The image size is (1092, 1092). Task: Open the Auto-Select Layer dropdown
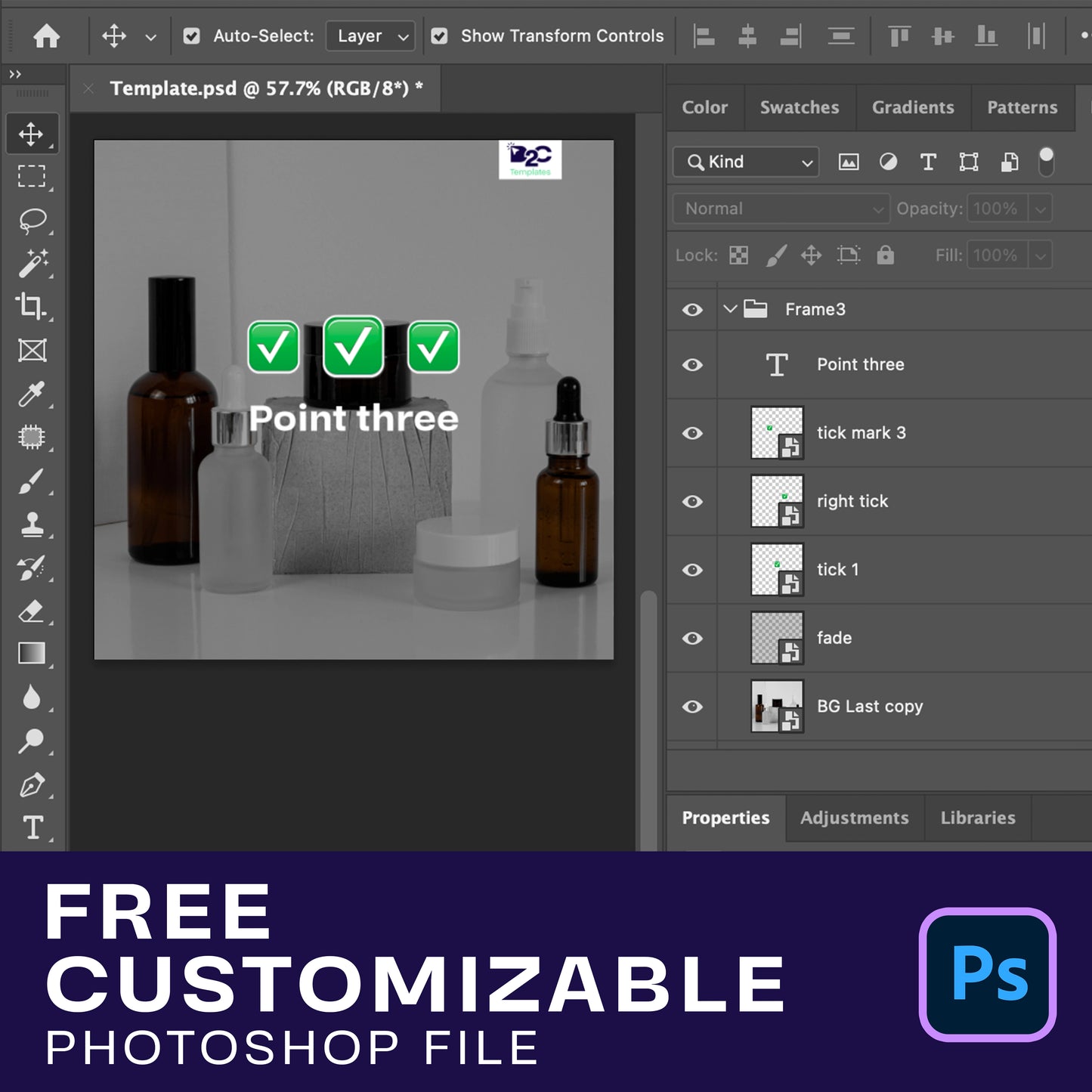pyautogui.click(x=370, y=36)
